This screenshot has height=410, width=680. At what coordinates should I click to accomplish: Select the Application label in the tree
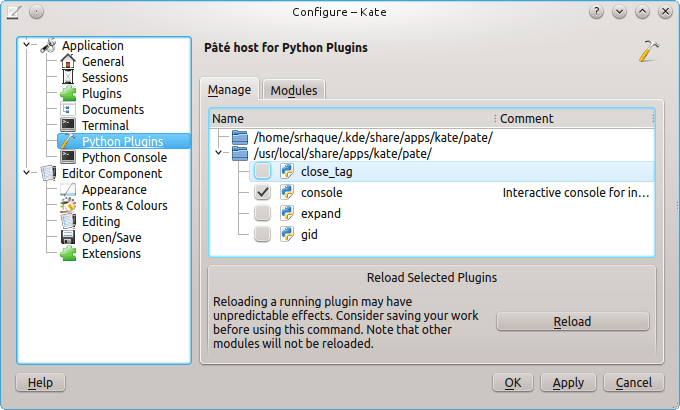pyautogui.click(x=92, y=46)
